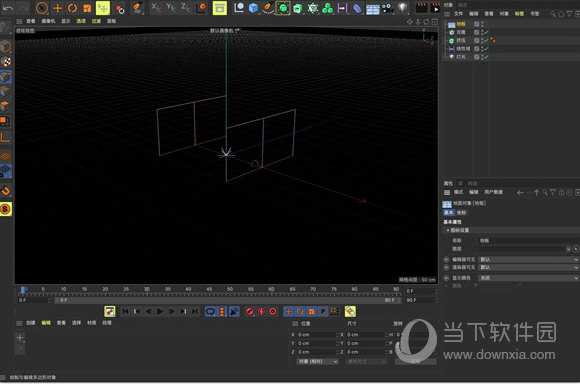The width and height of the screenshot is (580, 384).
Task: Open the purple Linear Field icon
Action: click(x=343, y=8)
